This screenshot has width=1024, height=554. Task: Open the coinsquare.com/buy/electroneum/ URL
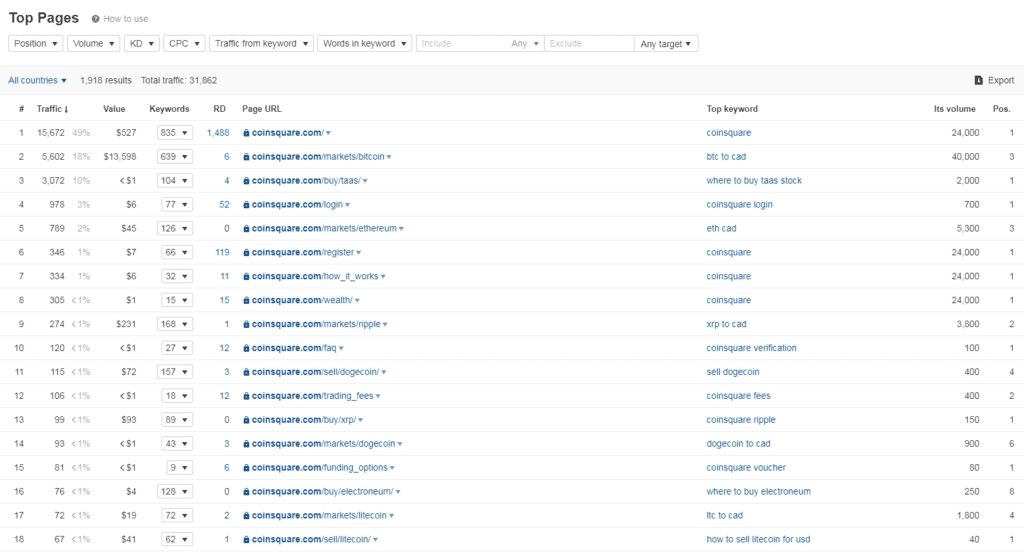(323, 491)
